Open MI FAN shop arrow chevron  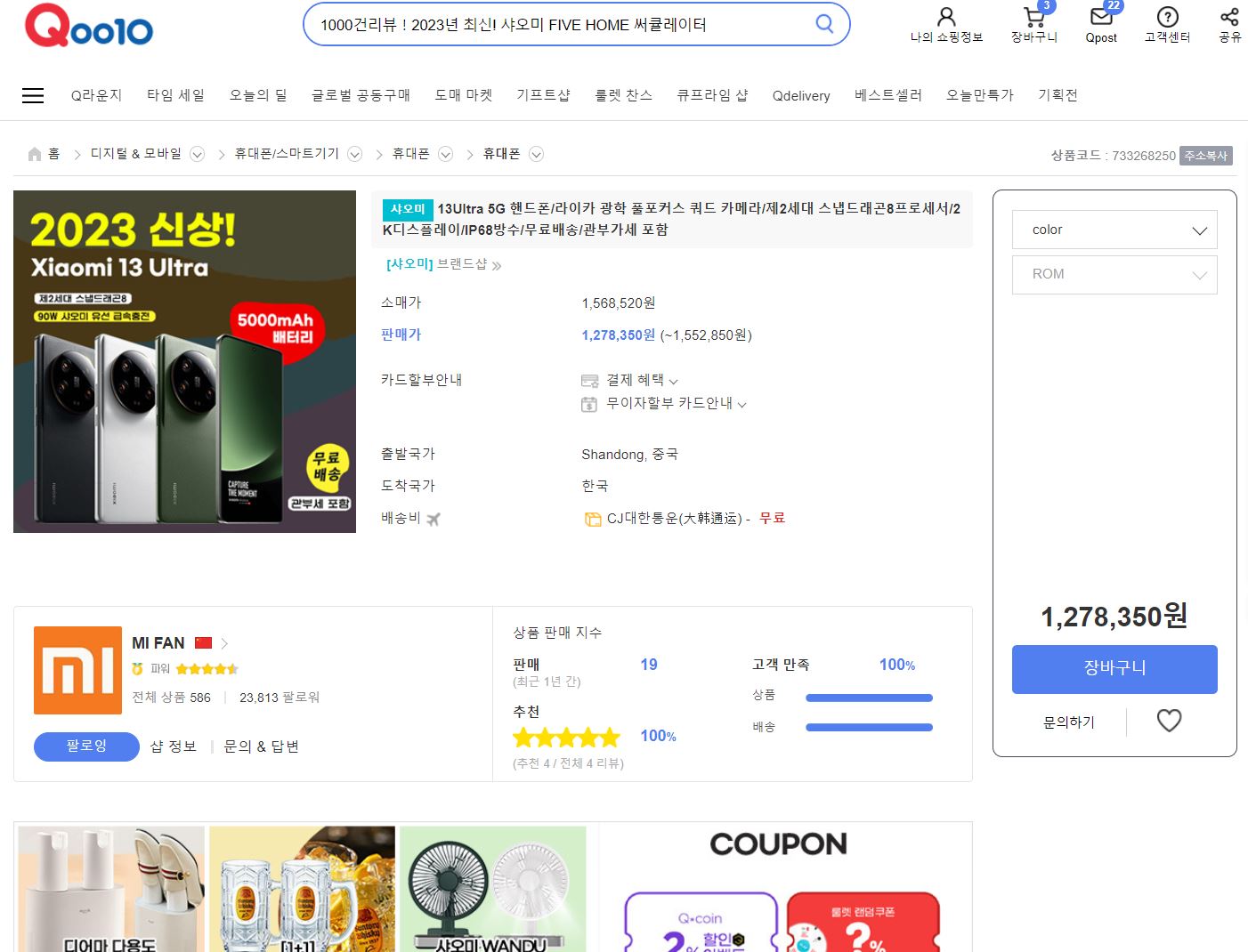[224, 643]
